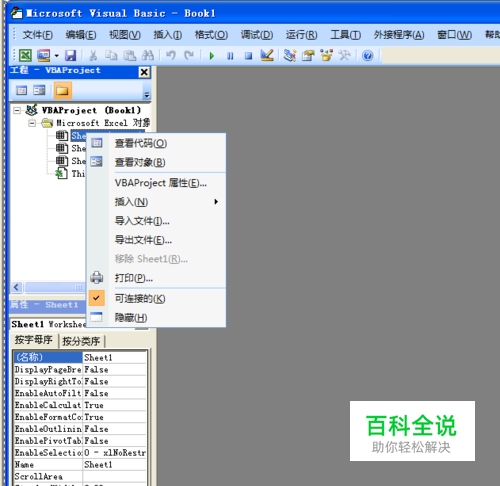The width and height of the screenshot is (500, 486).
Task: Click DisplayPageBreaks value False
Action: [114, 370]
